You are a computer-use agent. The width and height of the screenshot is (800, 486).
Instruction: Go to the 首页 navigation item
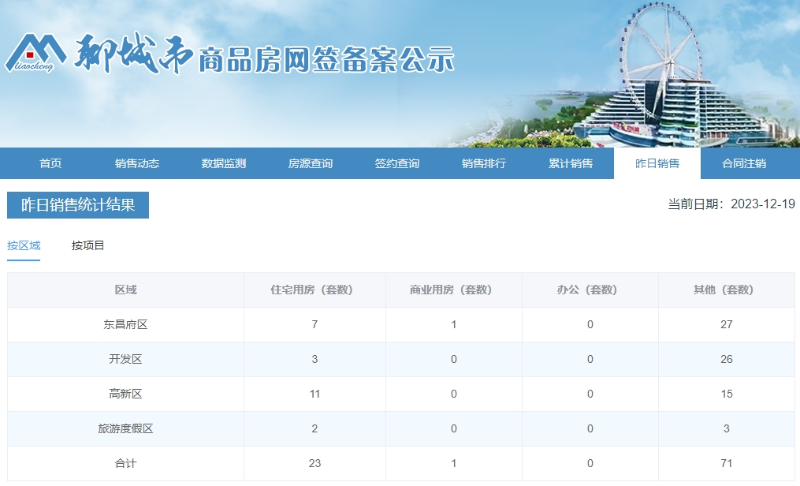(x=50, y=164)
